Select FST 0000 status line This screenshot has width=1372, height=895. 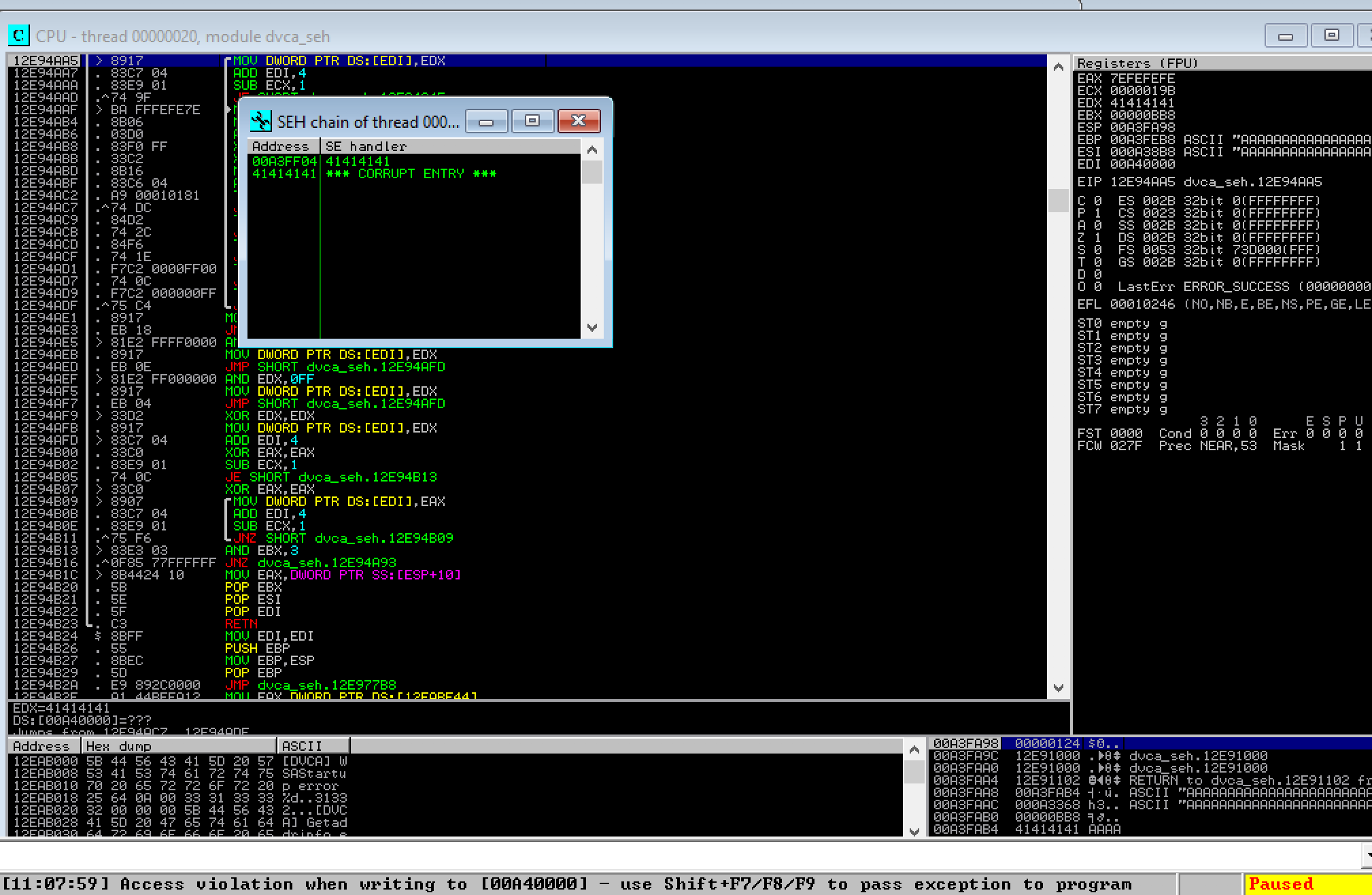point(1110,433)
